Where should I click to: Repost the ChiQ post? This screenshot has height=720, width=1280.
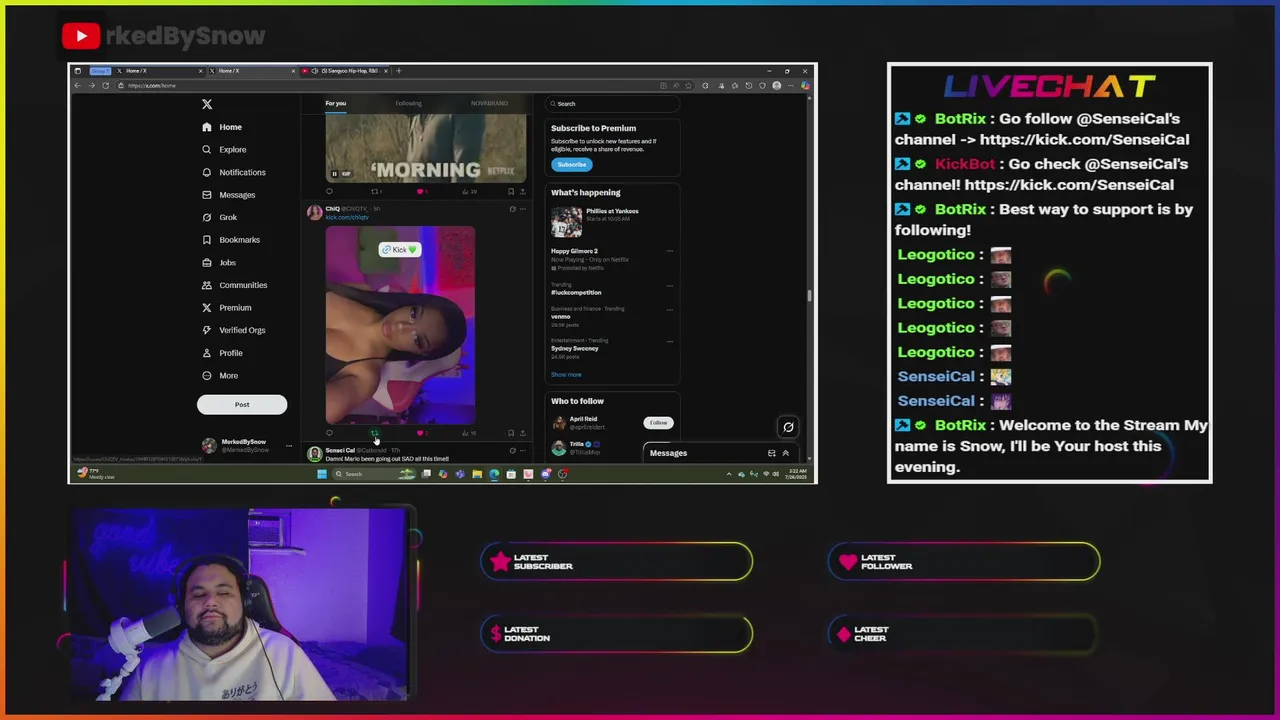point(375,433)
